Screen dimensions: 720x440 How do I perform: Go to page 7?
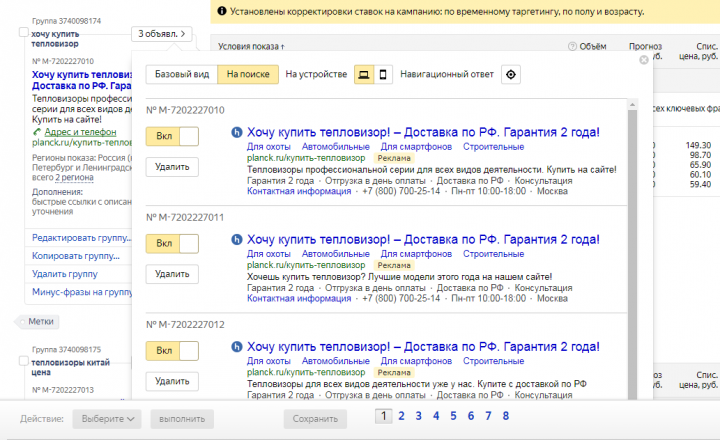pyautogui.click(x=488, y=416)
